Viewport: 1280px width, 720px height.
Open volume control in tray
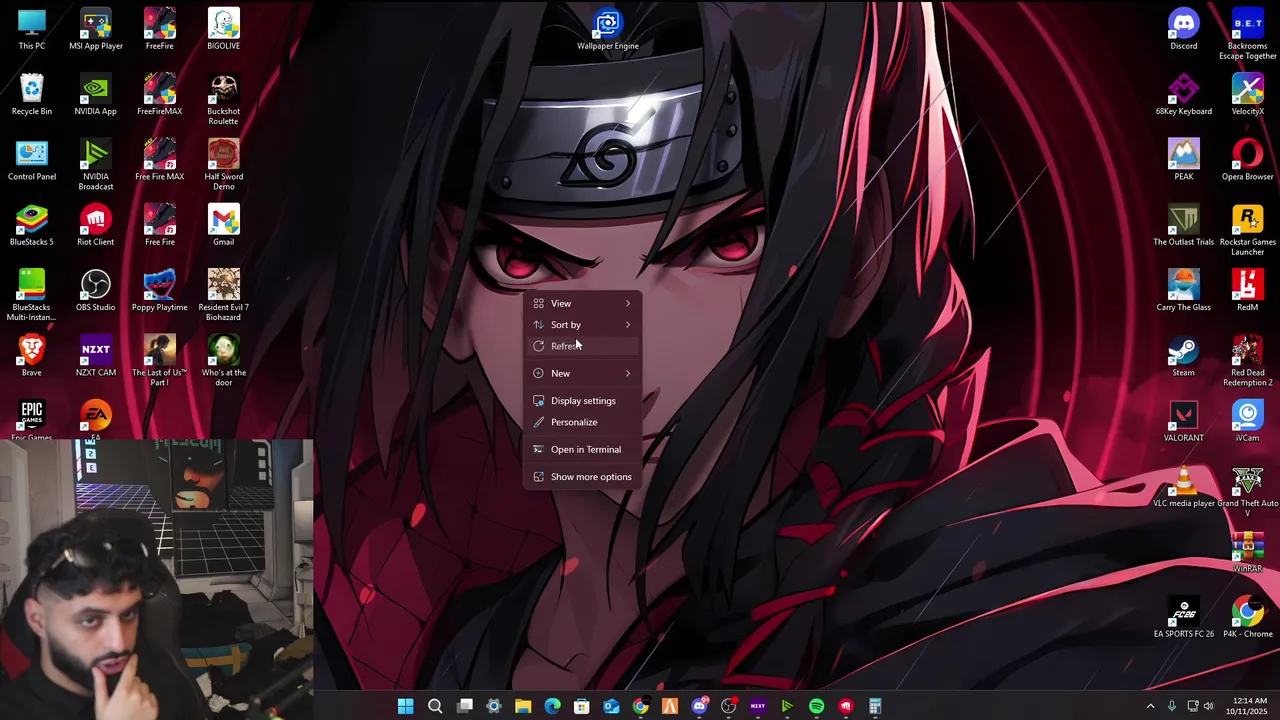[1208, 707]
